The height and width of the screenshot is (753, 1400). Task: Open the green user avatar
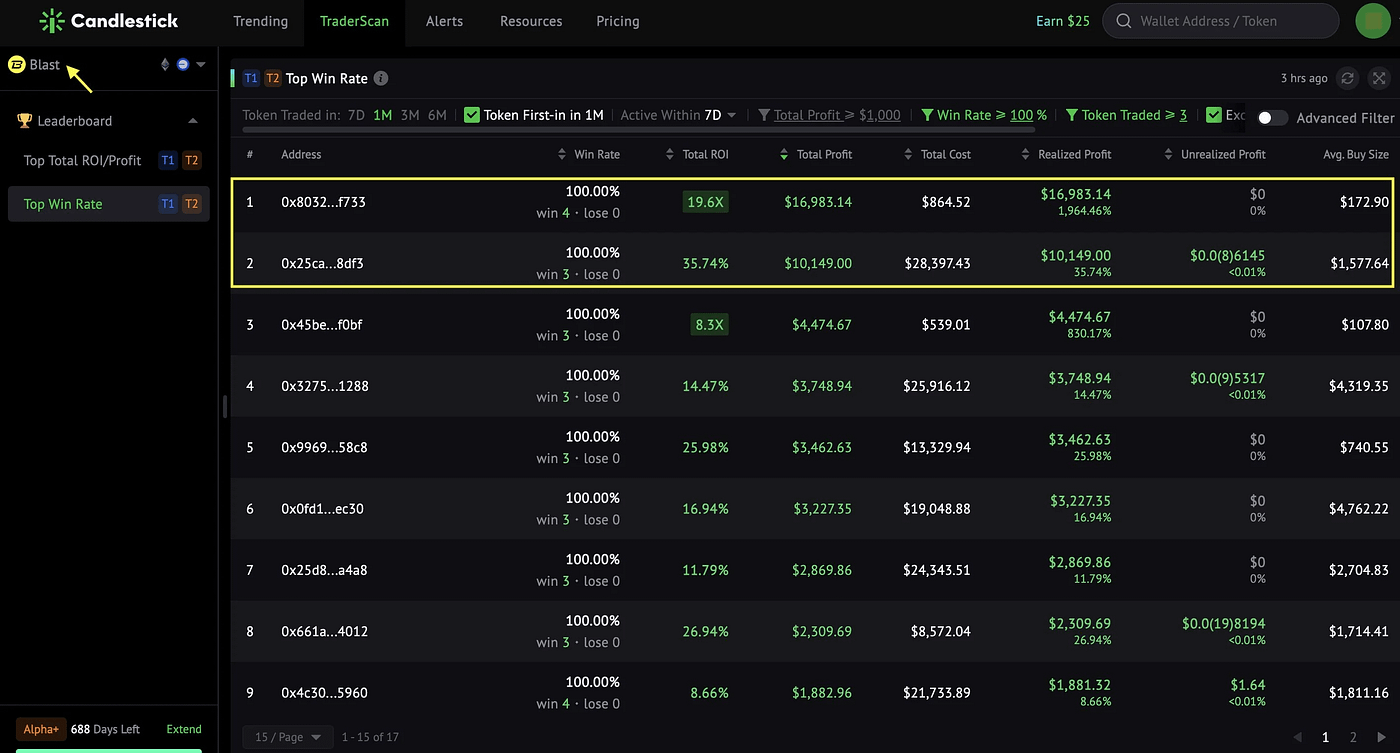tap(1372, 21)
